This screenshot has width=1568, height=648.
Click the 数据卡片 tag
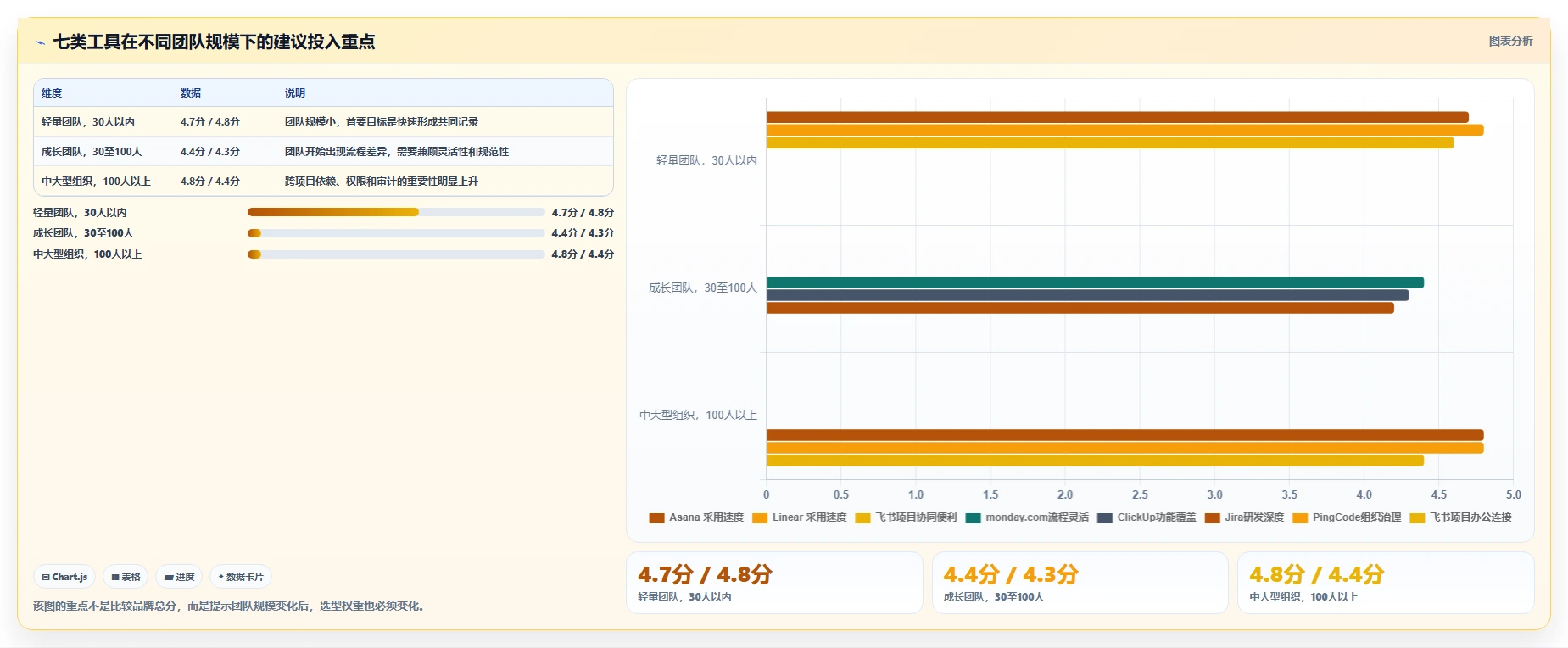[241, 577]
